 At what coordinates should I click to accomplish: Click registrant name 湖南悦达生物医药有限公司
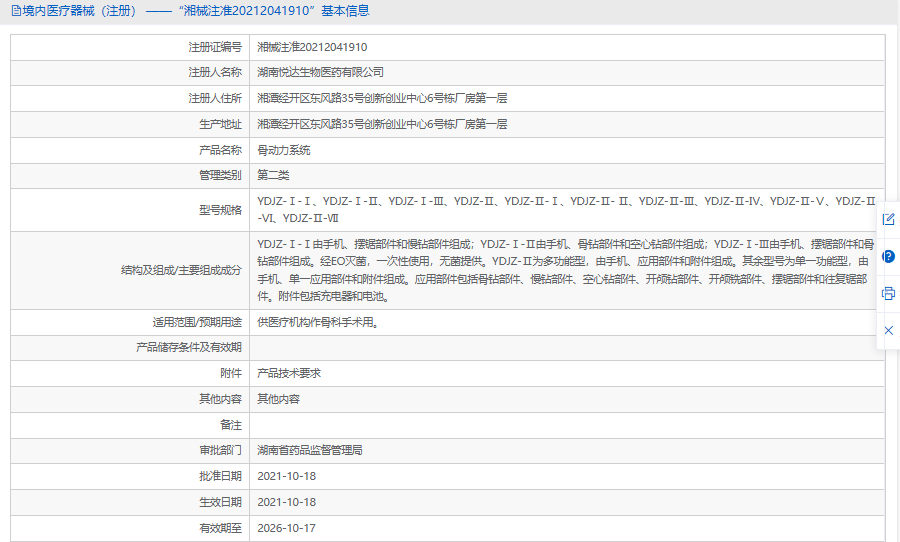(x=320, y=72)
